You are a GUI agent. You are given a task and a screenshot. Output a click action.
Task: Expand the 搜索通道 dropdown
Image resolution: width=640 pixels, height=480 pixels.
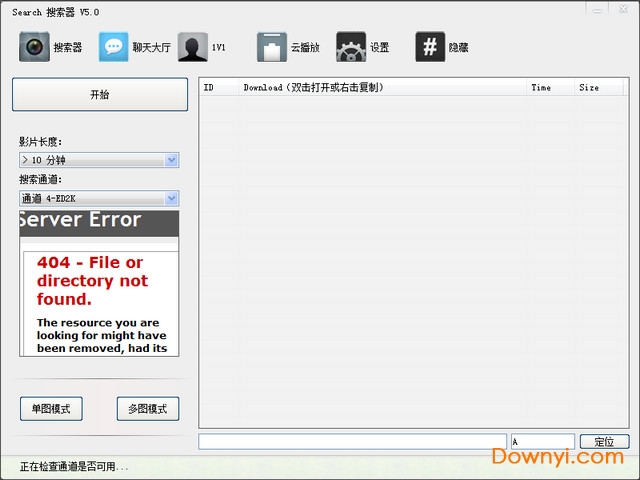click(171, 198)
